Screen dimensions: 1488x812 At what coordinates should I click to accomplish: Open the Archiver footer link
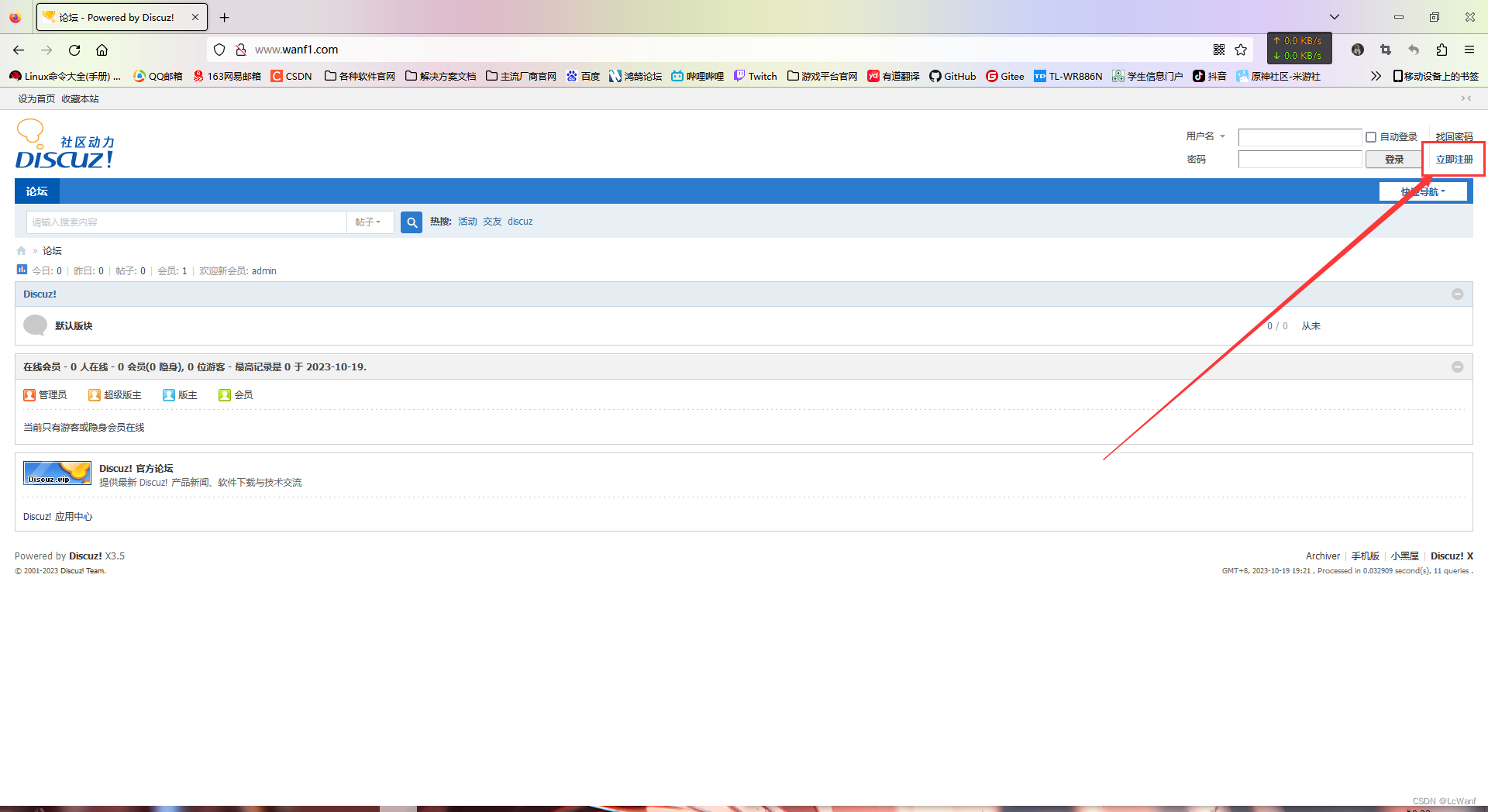[1322, 556]
